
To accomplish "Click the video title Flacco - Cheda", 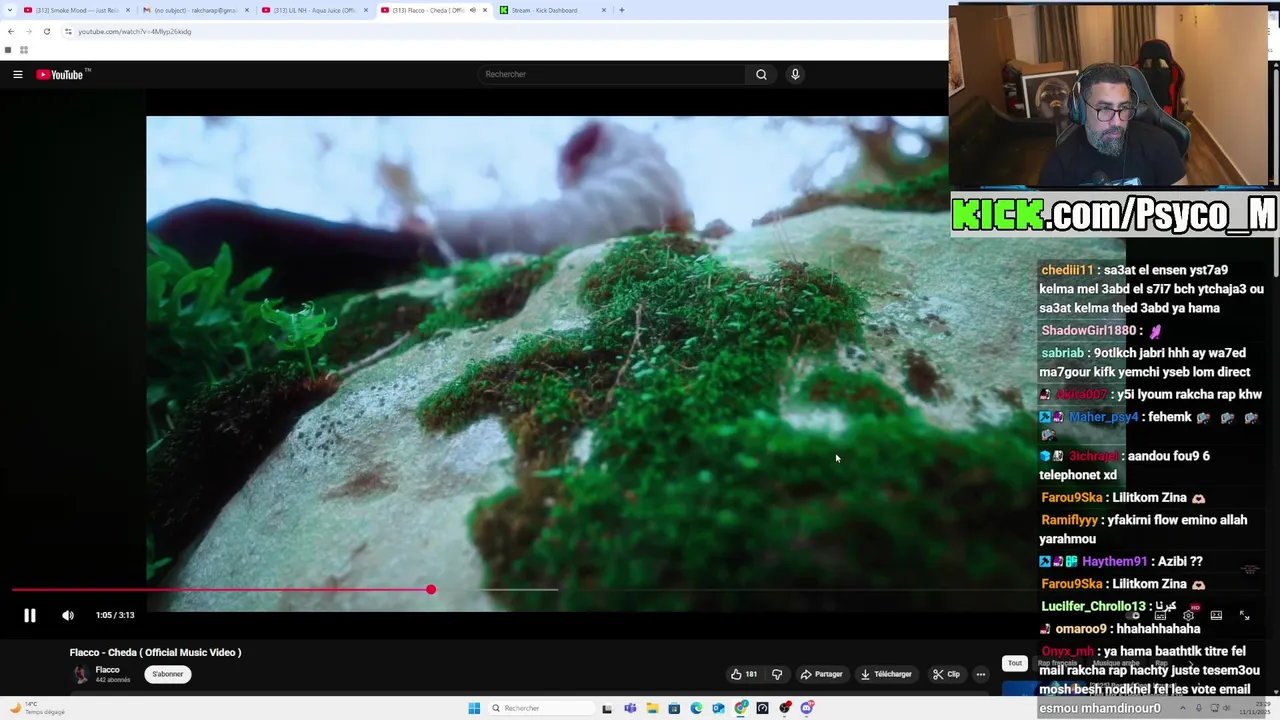I will pos(155,652).
